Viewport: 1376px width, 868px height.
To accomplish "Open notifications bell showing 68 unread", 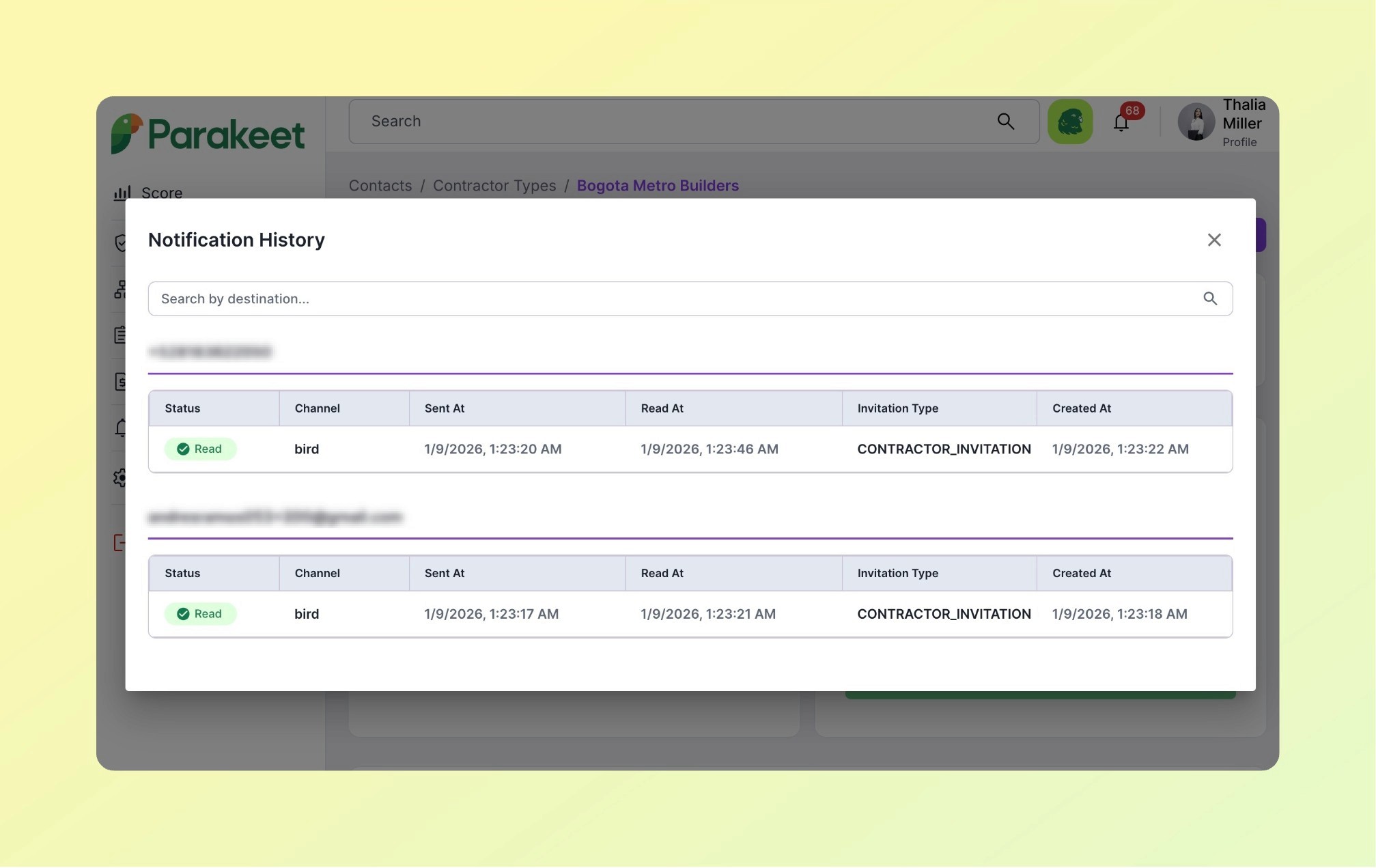I will coord(1121,122).
